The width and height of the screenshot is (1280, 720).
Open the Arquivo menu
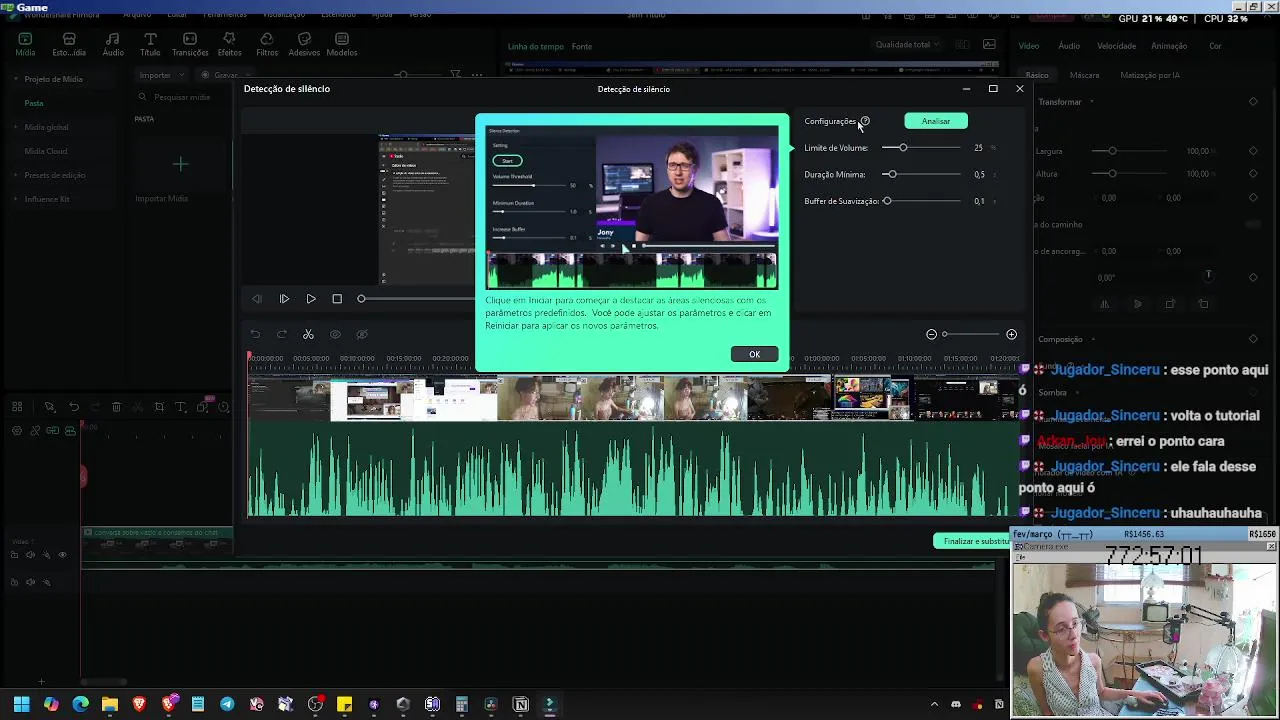click(137, 15)
